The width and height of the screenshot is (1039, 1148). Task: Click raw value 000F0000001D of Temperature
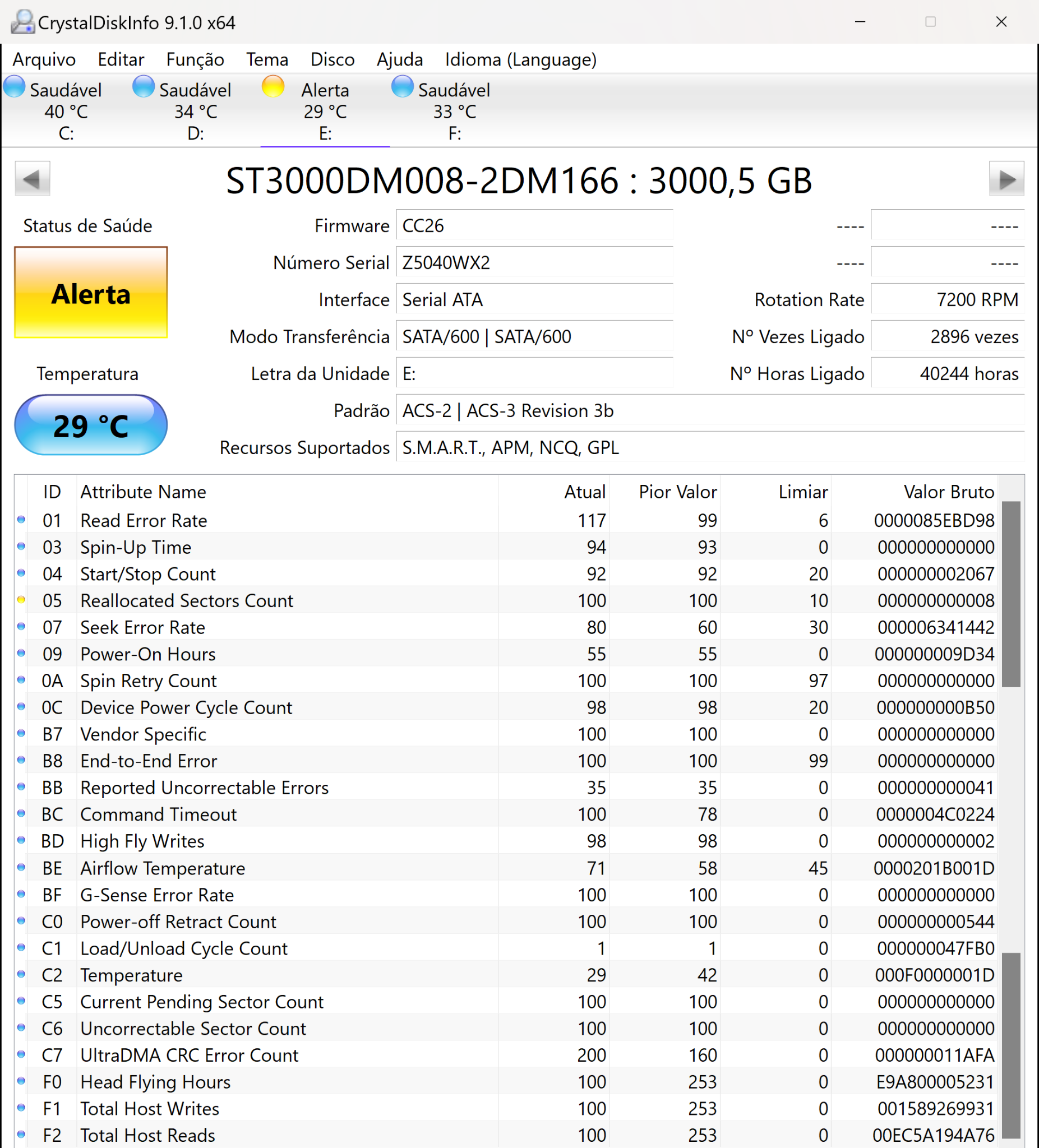pos(935,975)
